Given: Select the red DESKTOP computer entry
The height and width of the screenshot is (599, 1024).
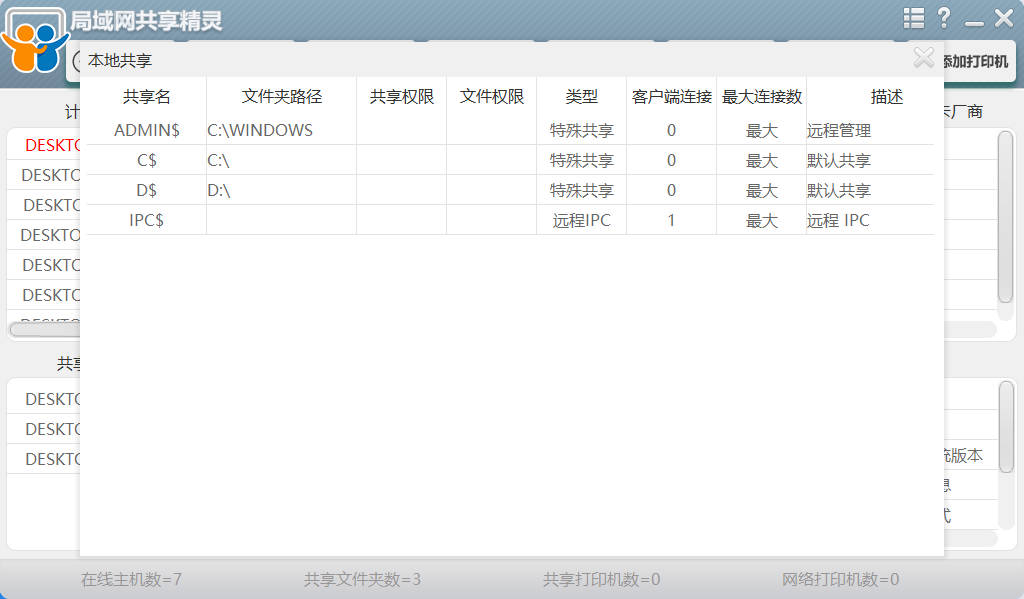Looking at the screenshot, I should click(52, 145).
